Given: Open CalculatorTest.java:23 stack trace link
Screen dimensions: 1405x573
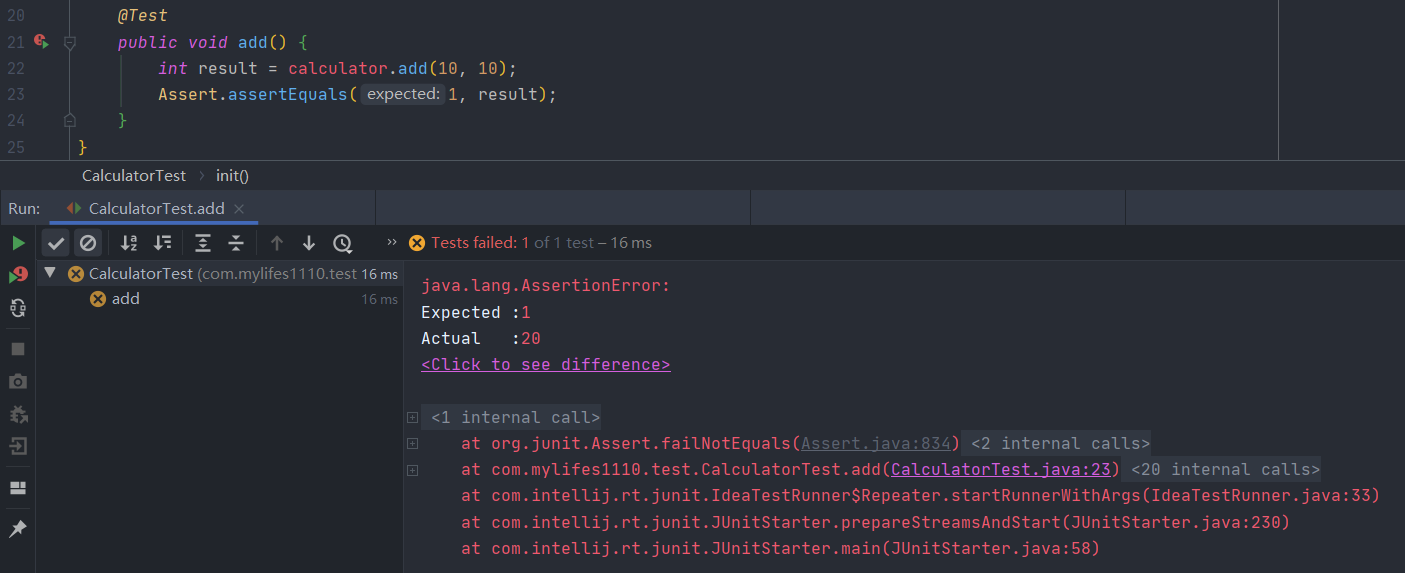Looking at the screenshot, I should 1001,470.
